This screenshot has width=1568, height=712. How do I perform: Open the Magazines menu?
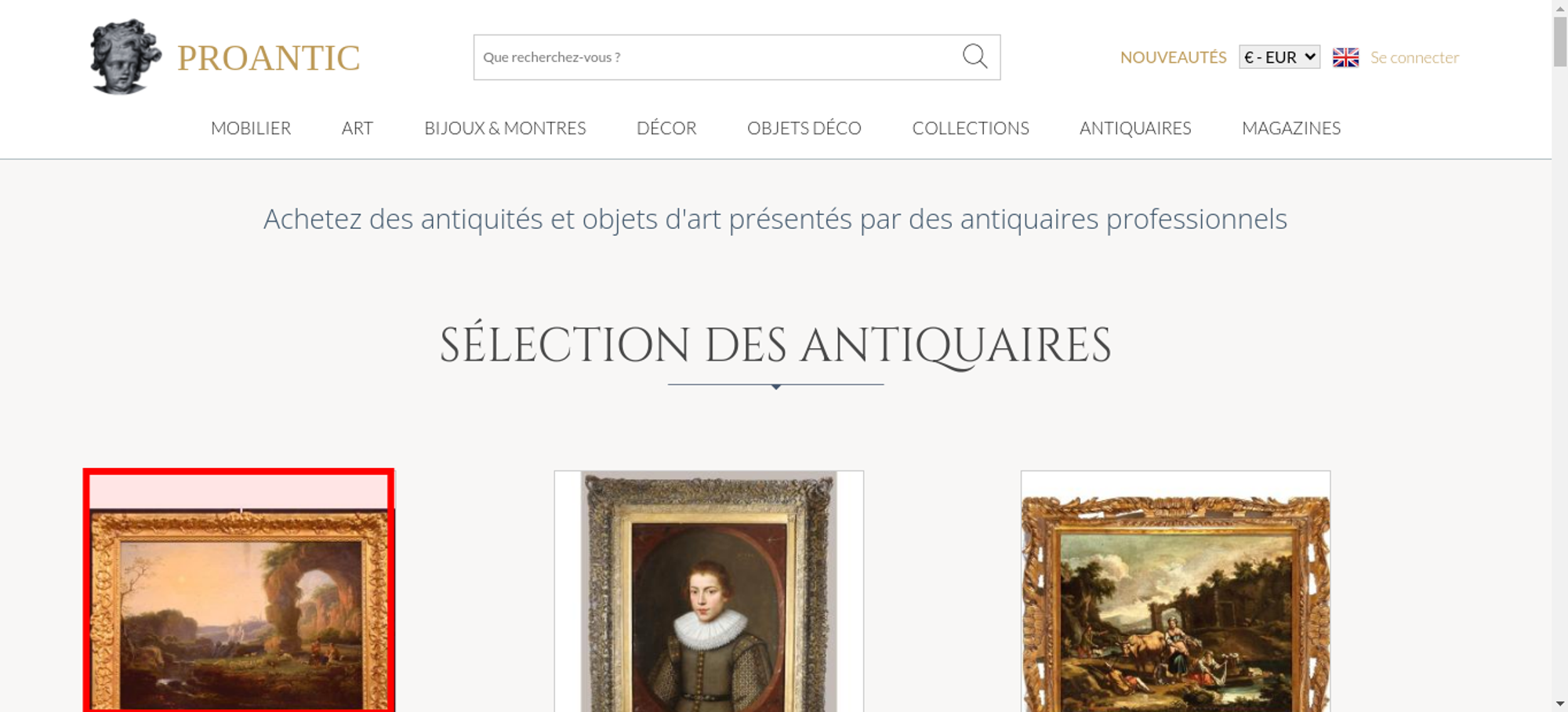tap(1291, 128)
